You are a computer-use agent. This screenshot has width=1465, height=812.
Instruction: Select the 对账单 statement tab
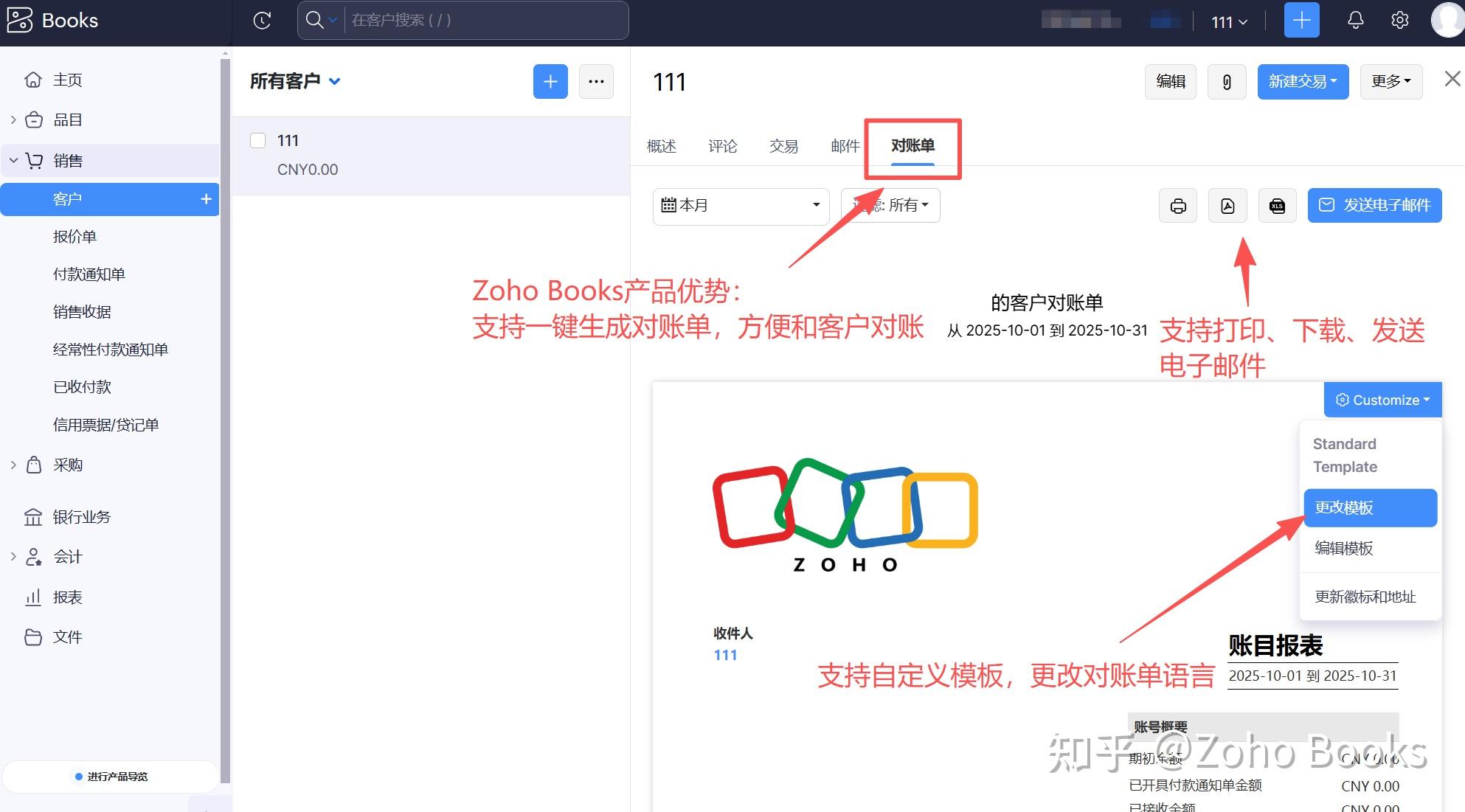[x=912, y=146]
